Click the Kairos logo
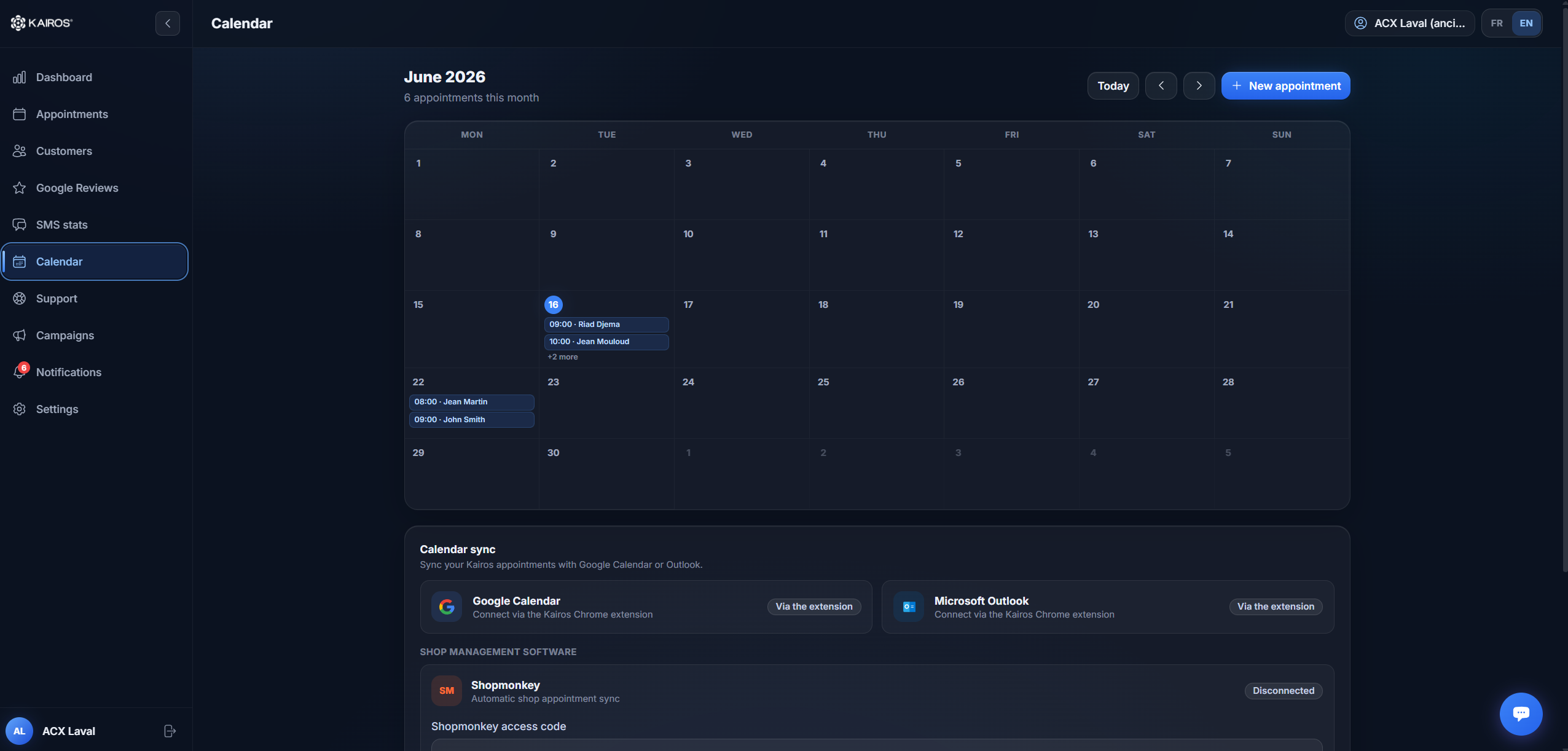This screenshot has height=751, width=1568. (42, 23)
